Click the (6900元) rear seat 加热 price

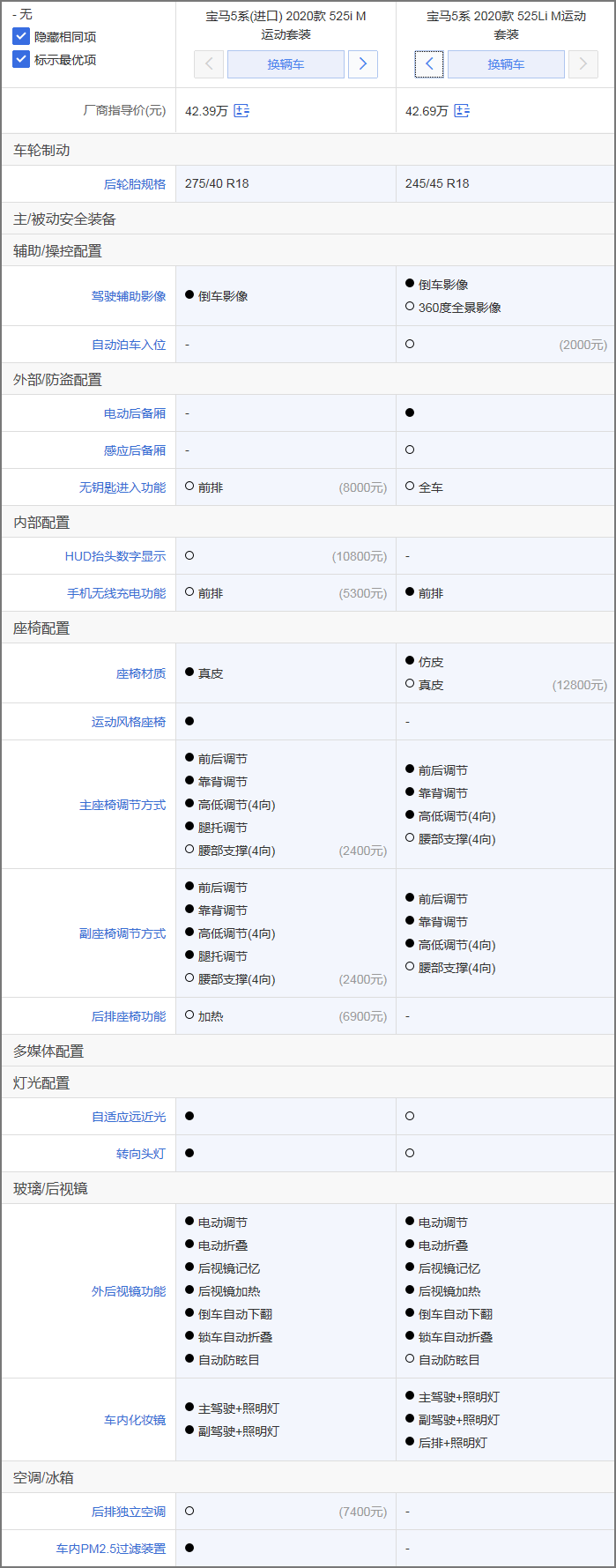pyautogui.click(x=363, y=1016)
